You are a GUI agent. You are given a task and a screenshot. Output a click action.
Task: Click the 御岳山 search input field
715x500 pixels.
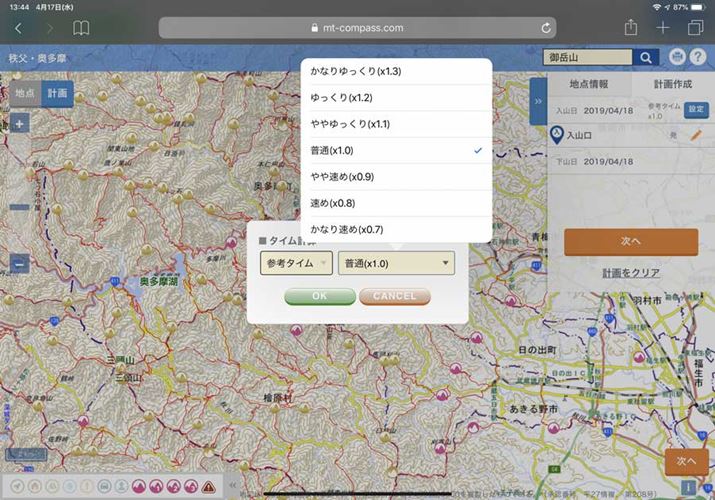pos(588,58)
